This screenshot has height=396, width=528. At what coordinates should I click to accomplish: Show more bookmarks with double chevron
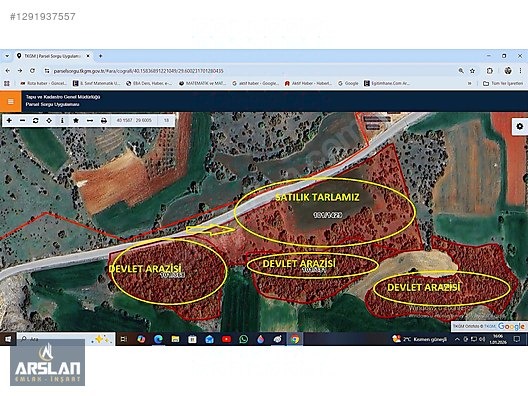pyautogui.click(x=469, y=83)
